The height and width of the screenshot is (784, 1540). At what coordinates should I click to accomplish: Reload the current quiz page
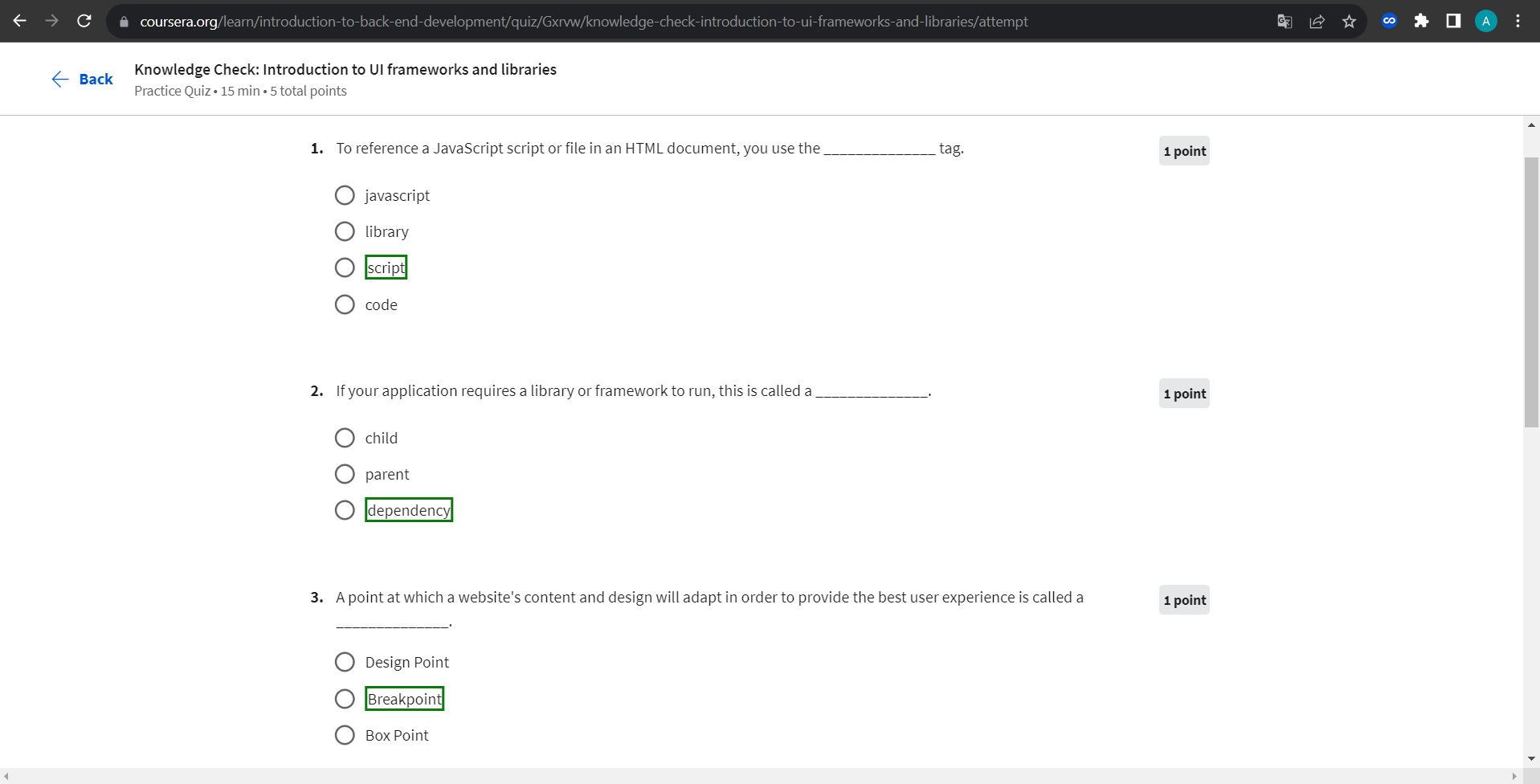click(84, 21)
